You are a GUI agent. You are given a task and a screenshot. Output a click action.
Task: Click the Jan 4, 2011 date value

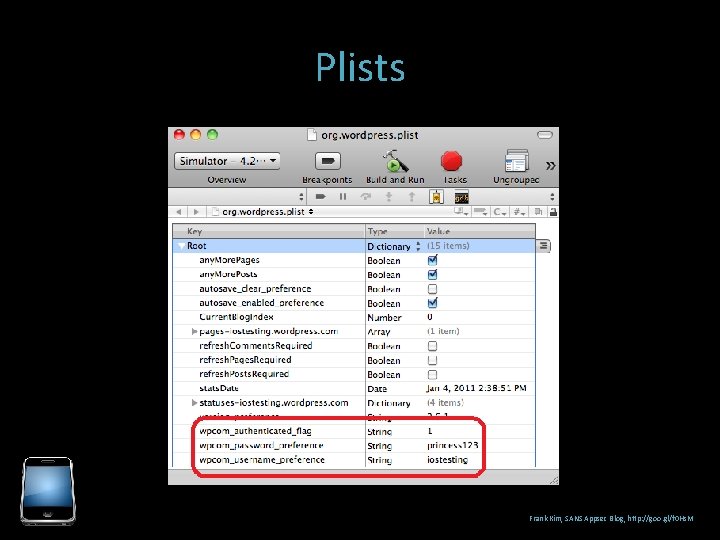point(476,388)
